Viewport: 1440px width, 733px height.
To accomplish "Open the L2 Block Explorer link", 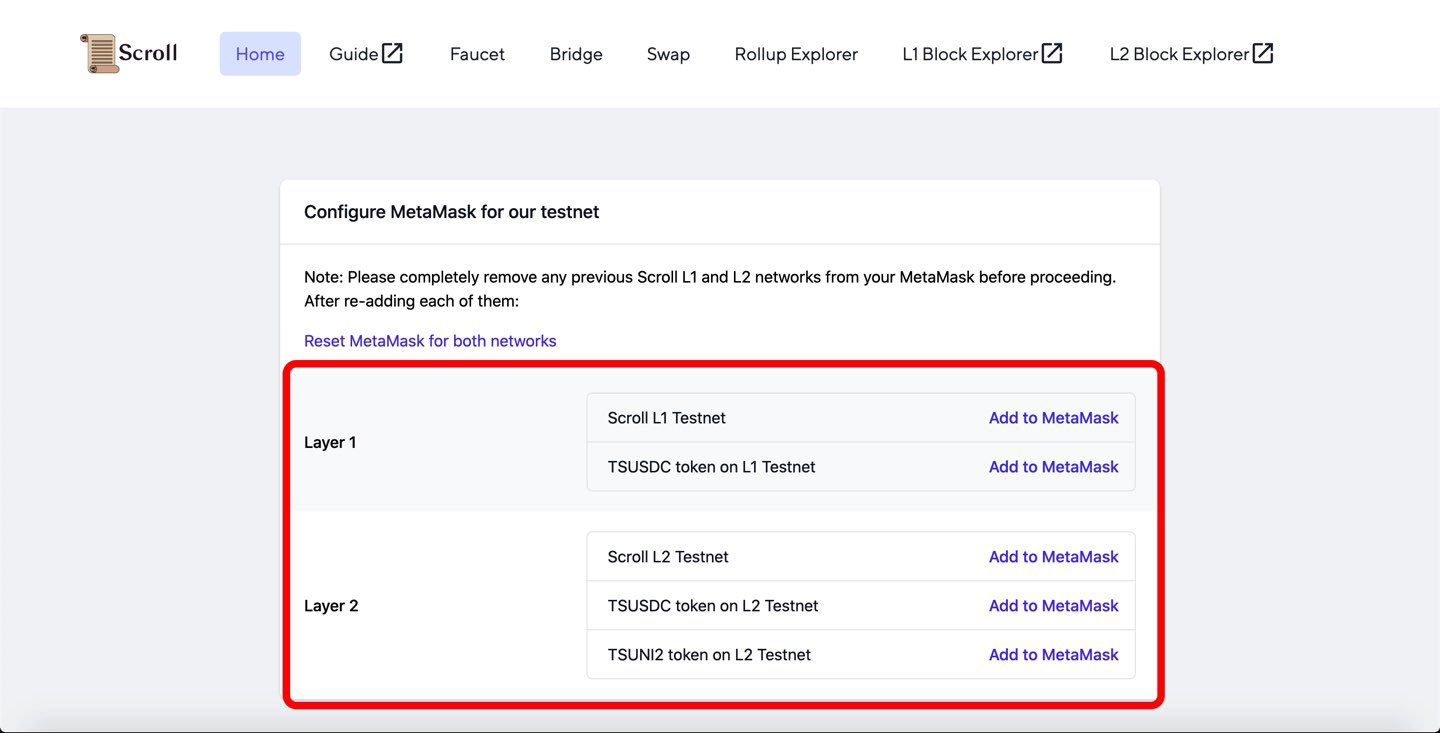I will [x=1192, y=54].
